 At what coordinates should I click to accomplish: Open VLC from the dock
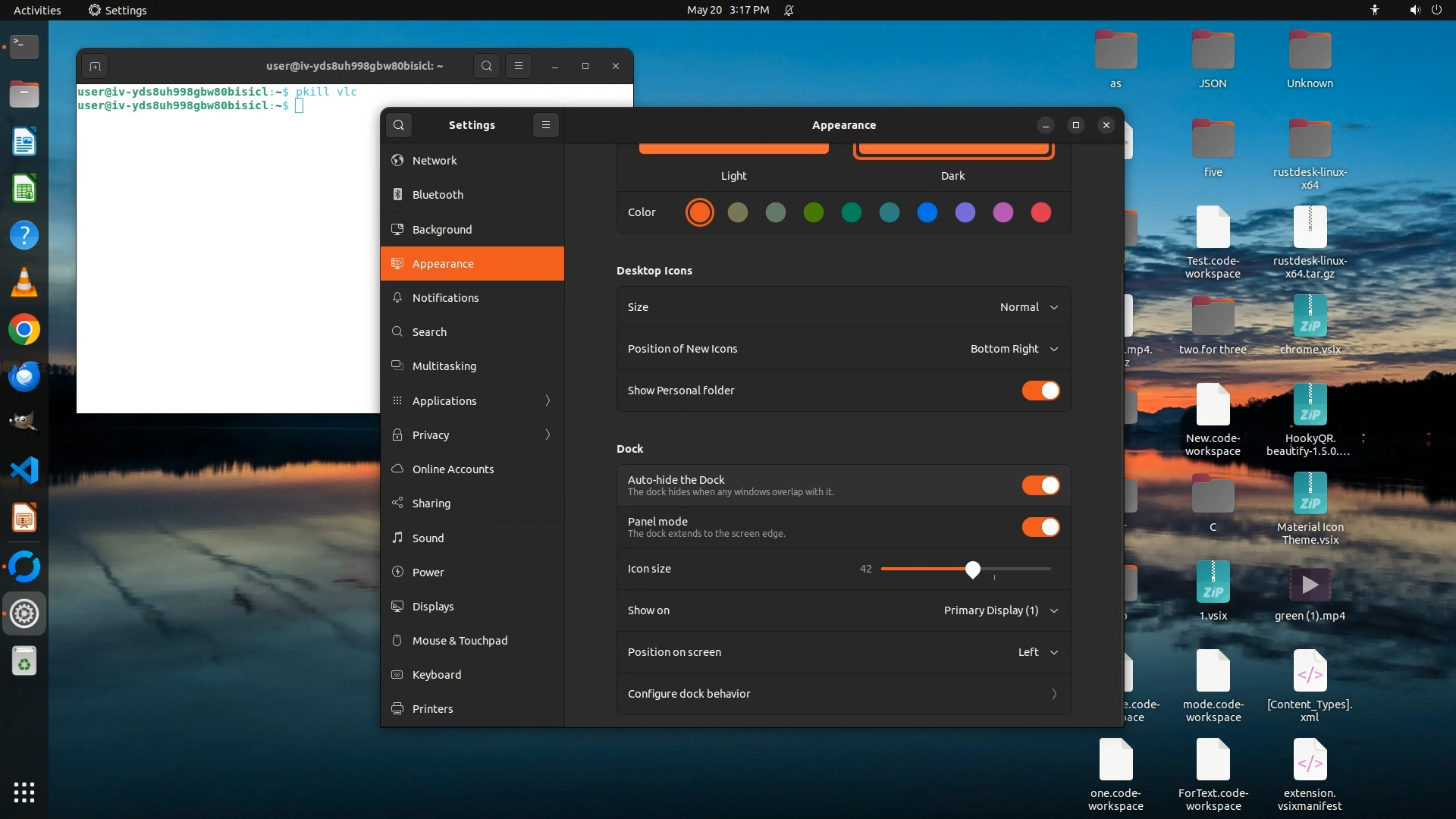click(x=24, y=283)
